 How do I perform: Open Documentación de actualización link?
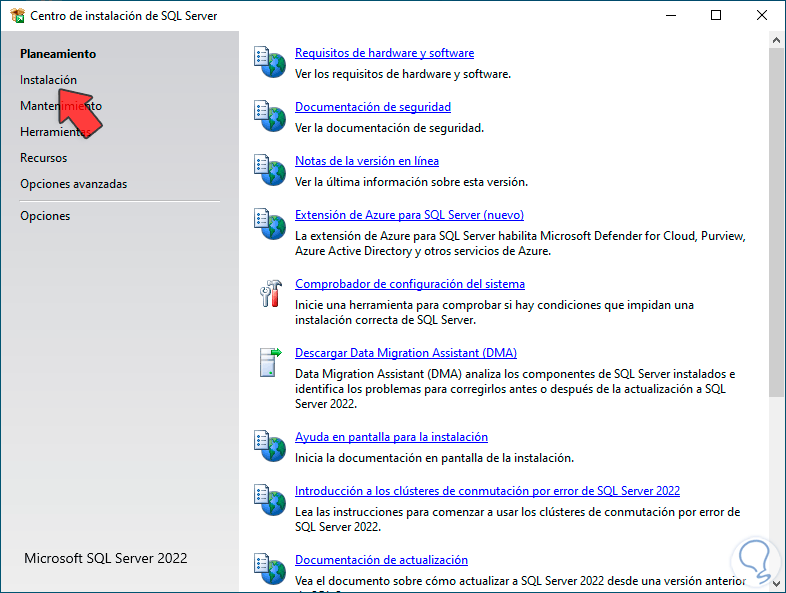381,560
